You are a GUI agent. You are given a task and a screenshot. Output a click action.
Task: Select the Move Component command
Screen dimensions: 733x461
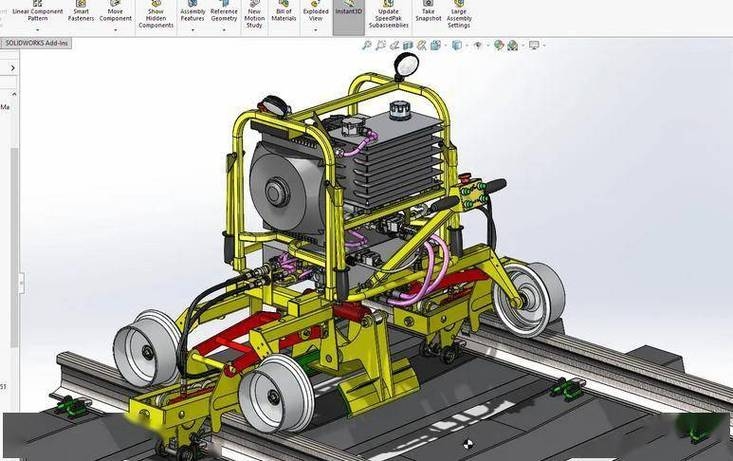point(115,12)
